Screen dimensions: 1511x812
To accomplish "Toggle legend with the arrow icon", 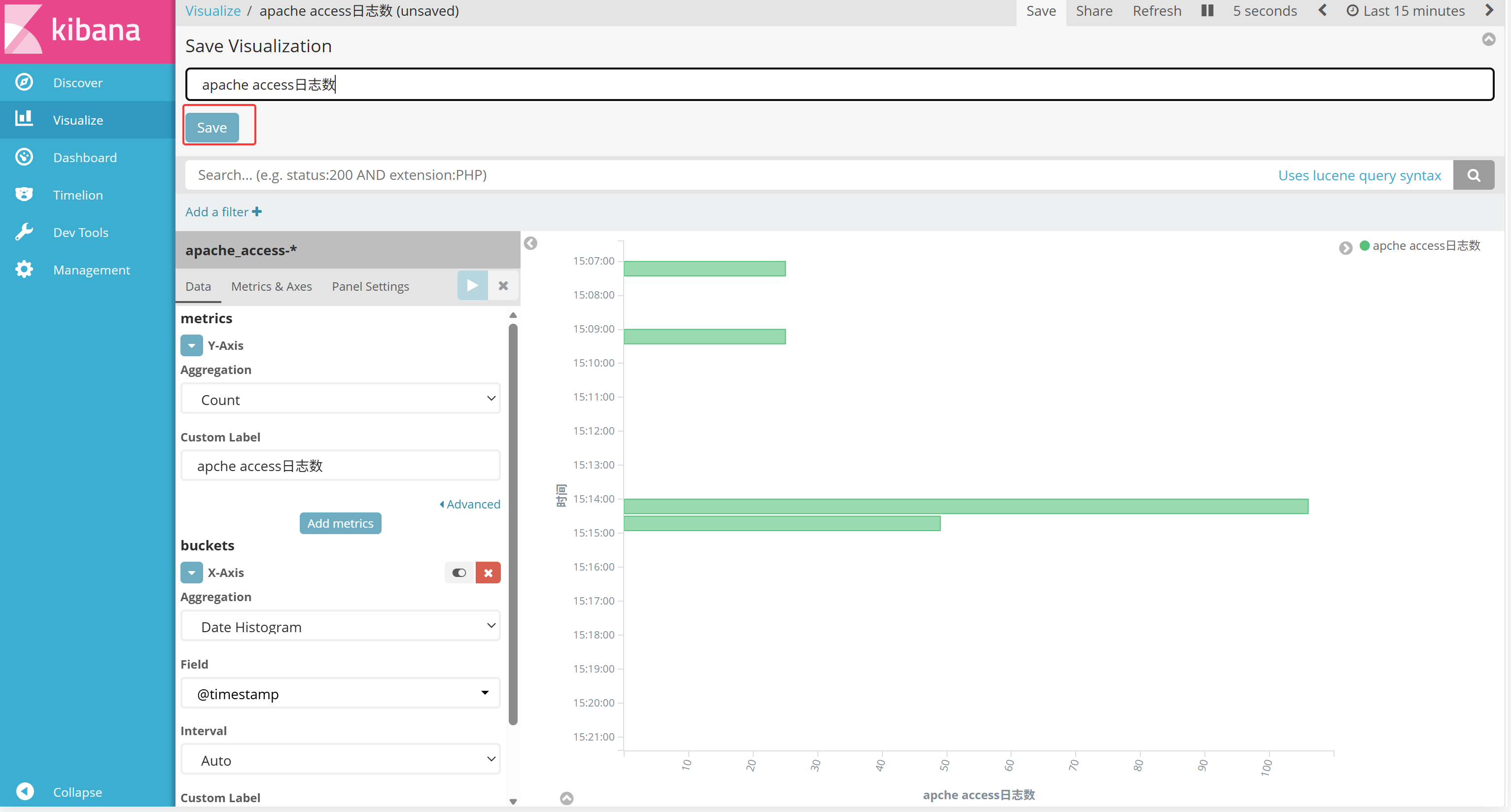I will (1345, 247).
